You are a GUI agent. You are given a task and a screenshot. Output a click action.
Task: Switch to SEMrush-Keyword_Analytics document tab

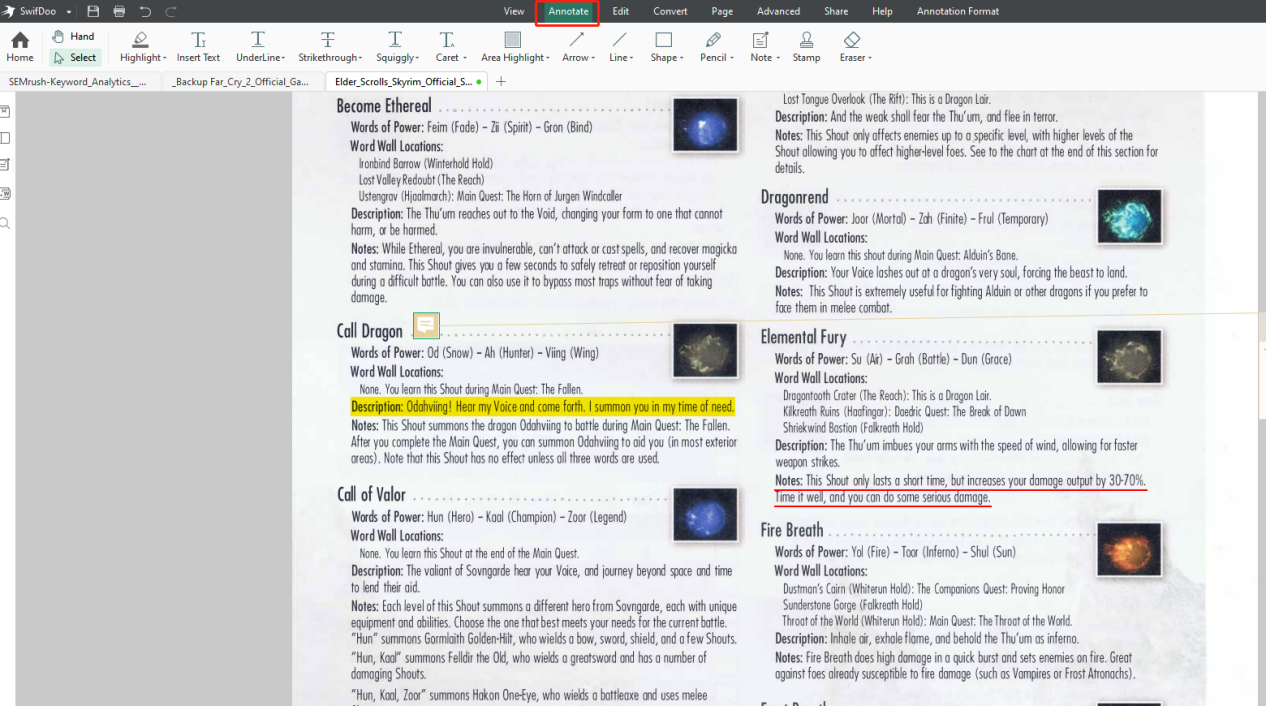coord(78,82)
